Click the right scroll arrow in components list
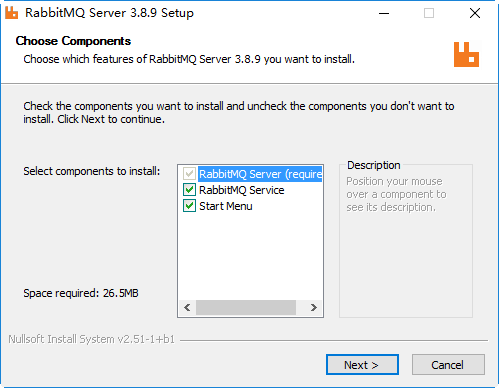The height and width of the screenshot is (388, 499). pos(313,307)
